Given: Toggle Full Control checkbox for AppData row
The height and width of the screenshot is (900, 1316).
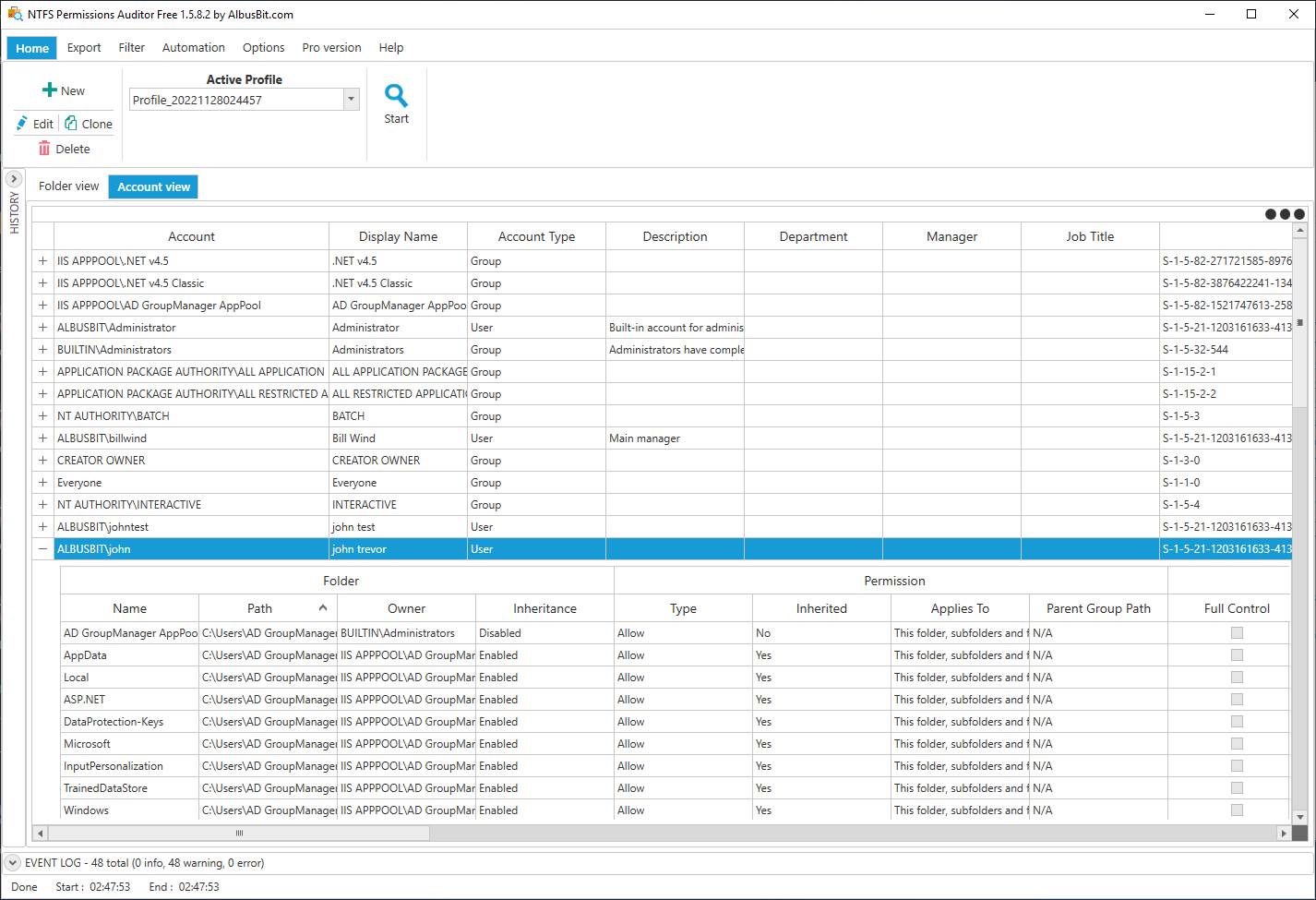Looking at the screenshot, I should 1237,655.
